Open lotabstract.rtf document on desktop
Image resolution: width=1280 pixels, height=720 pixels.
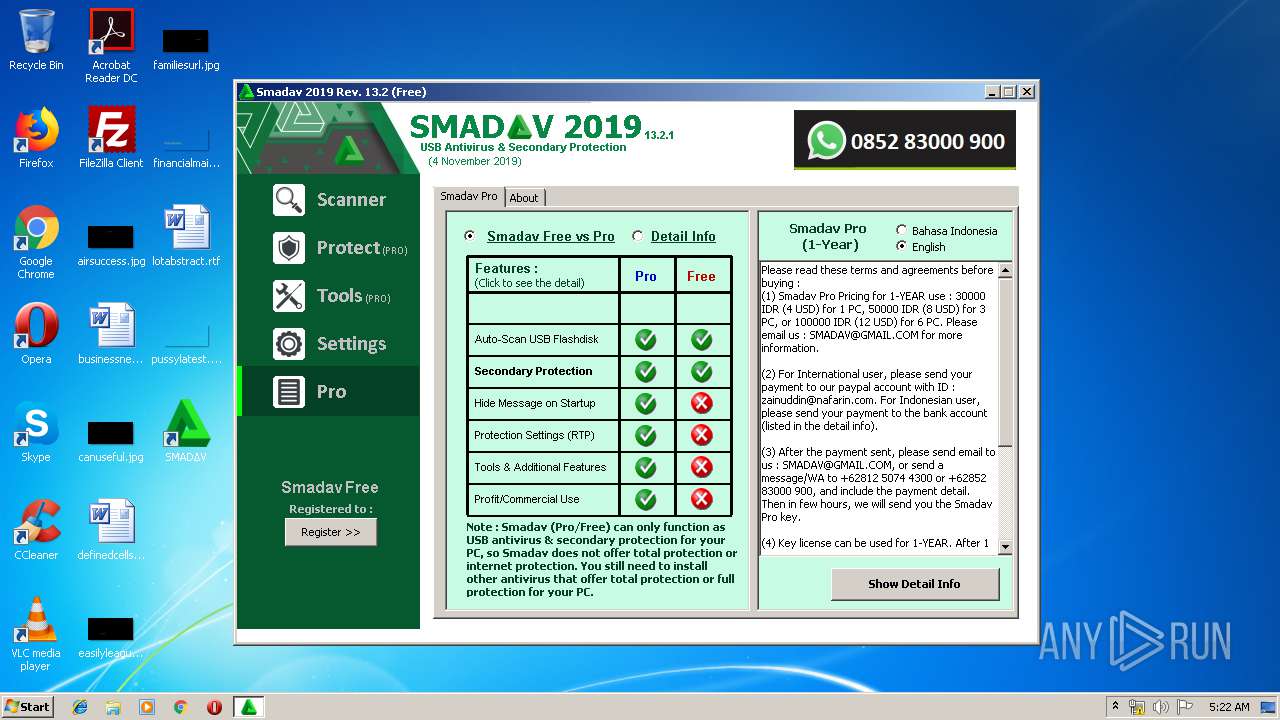[x=186, y=235]
